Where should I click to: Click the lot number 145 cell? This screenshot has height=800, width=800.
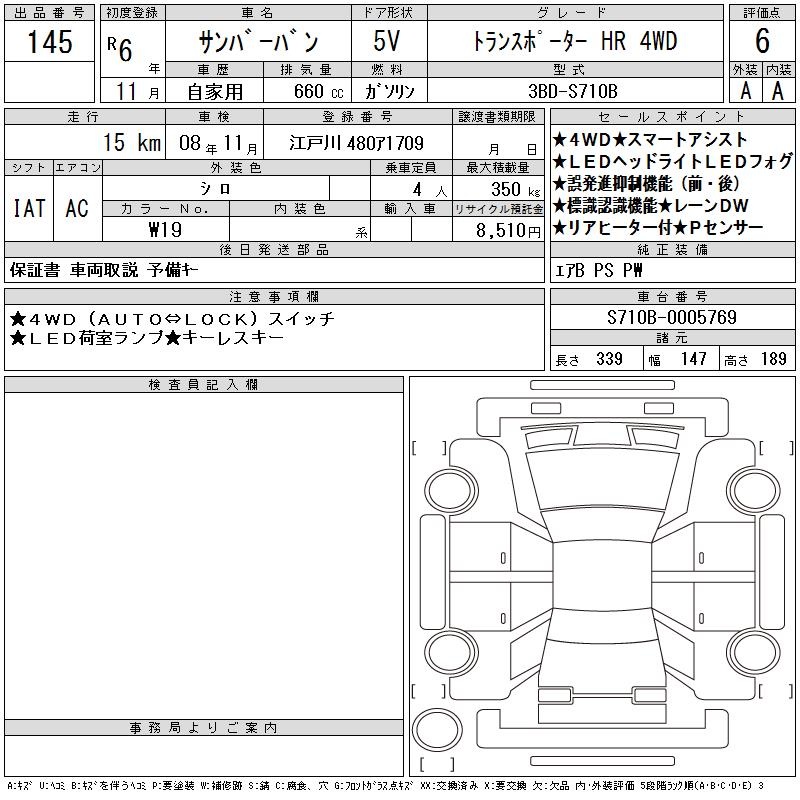click(49, 41)
